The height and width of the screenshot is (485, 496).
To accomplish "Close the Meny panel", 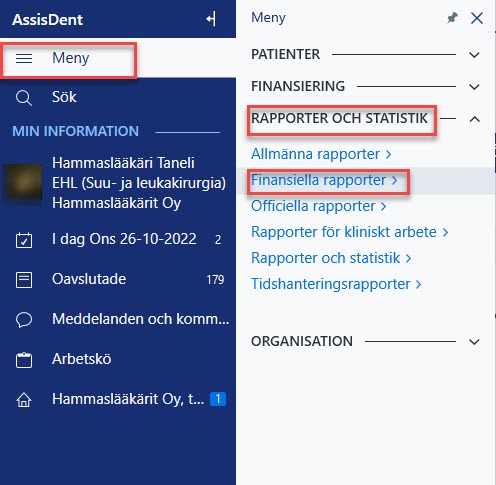I will [477, 18].
